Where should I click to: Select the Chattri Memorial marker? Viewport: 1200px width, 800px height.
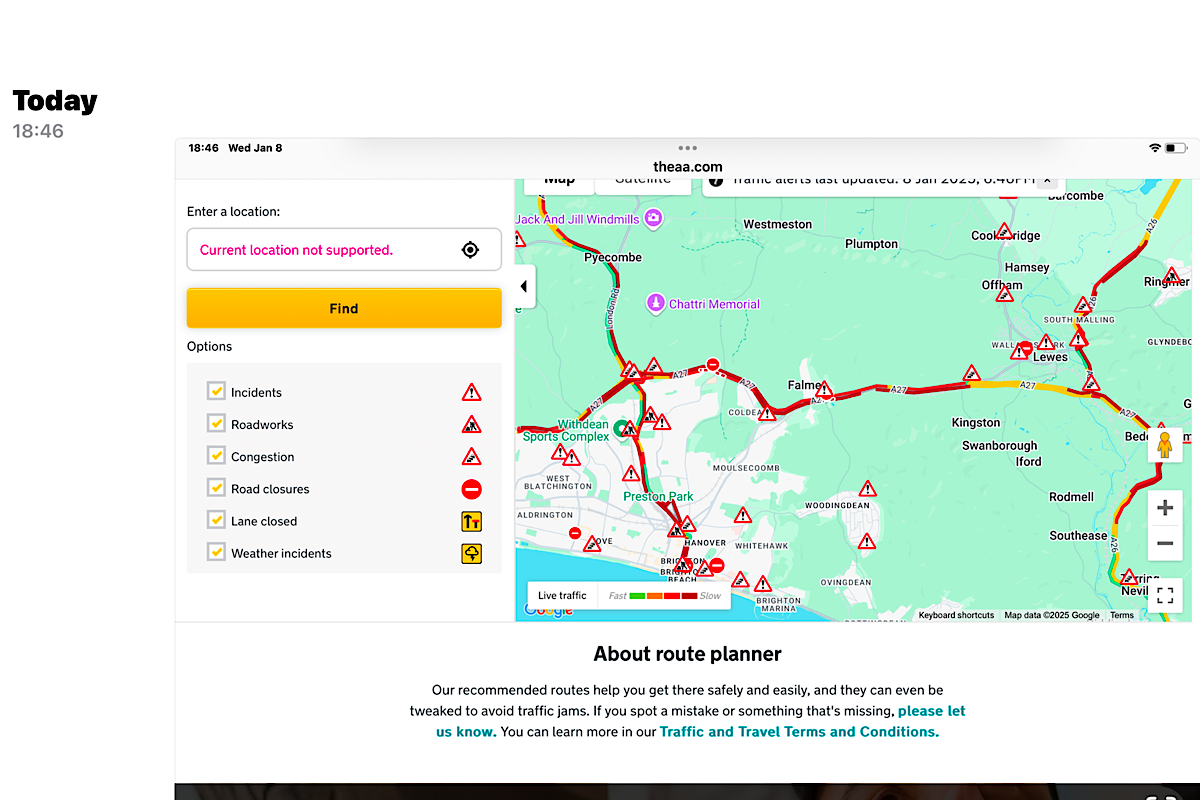click(656, 302)
